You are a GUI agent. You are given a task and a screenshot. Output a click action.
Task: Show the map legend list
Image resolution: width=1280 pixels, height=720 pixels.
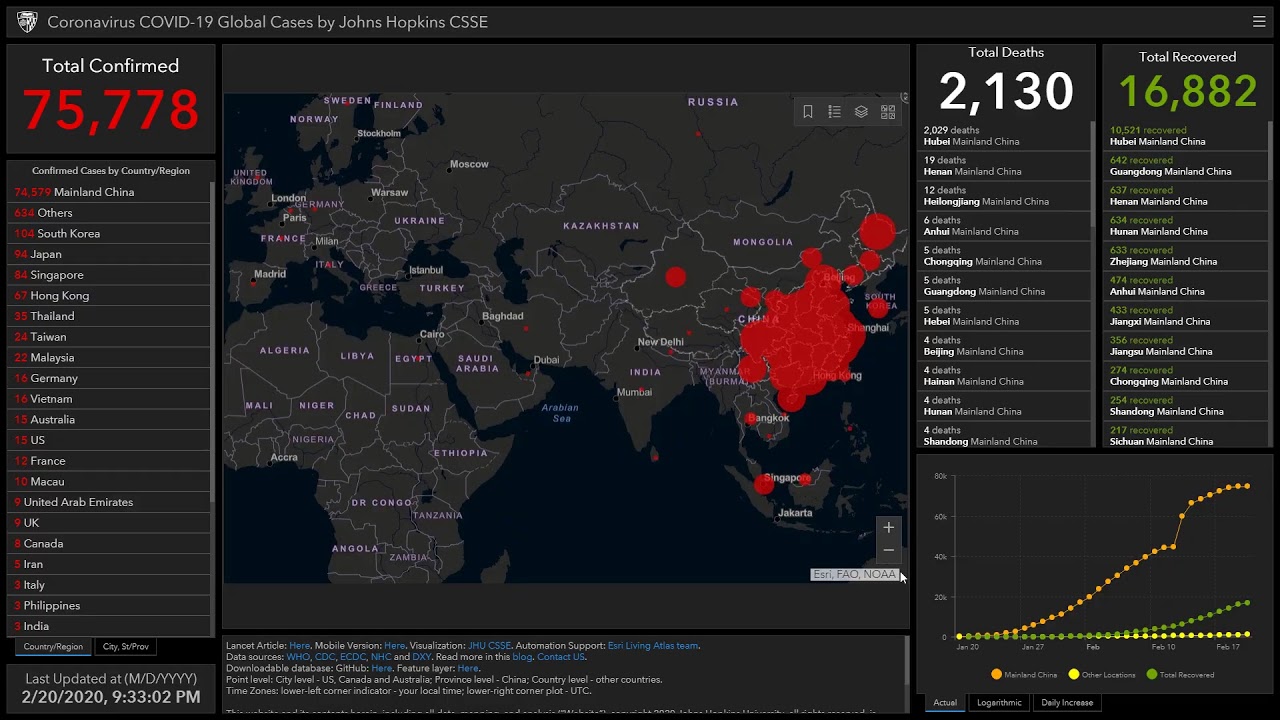834,112
